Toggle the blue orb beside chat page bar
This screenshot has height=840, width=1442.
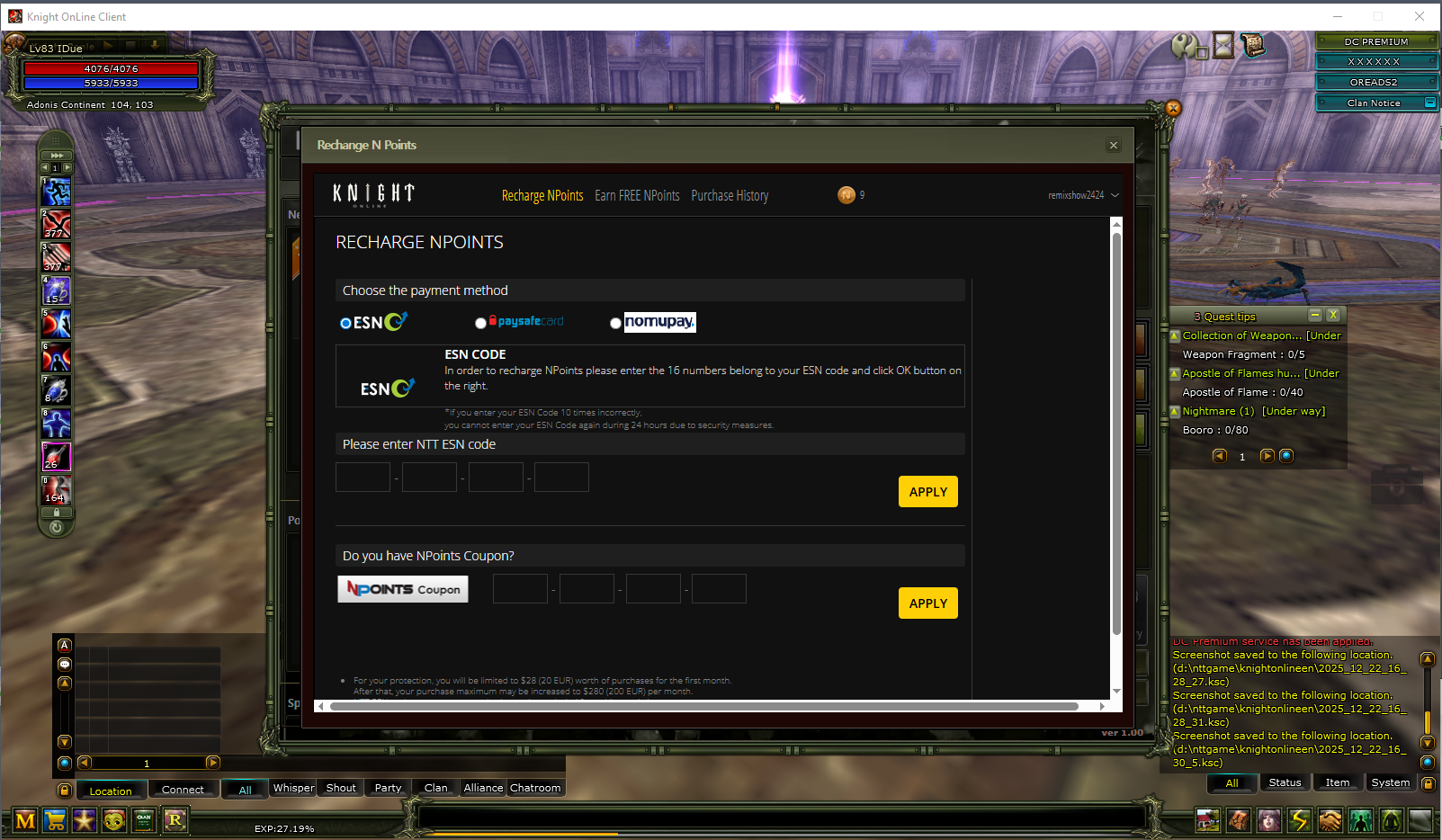pos(65,763)
